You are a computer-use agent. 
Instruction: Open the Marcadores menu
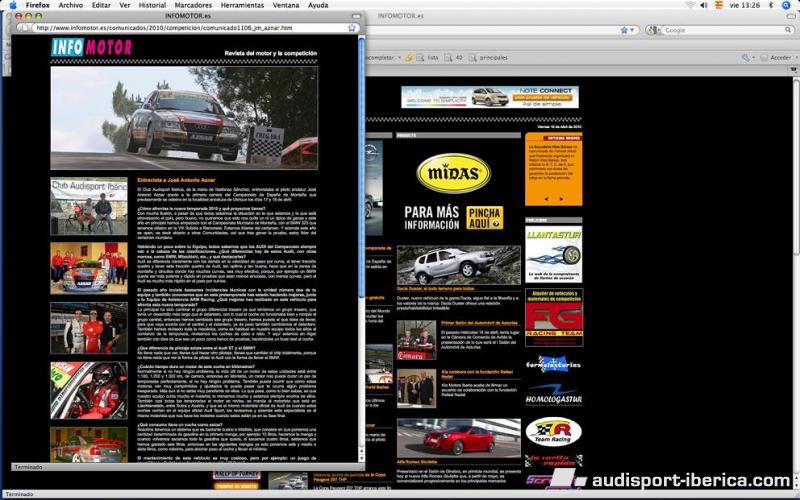pyautogui.click(x=193, y=5)
